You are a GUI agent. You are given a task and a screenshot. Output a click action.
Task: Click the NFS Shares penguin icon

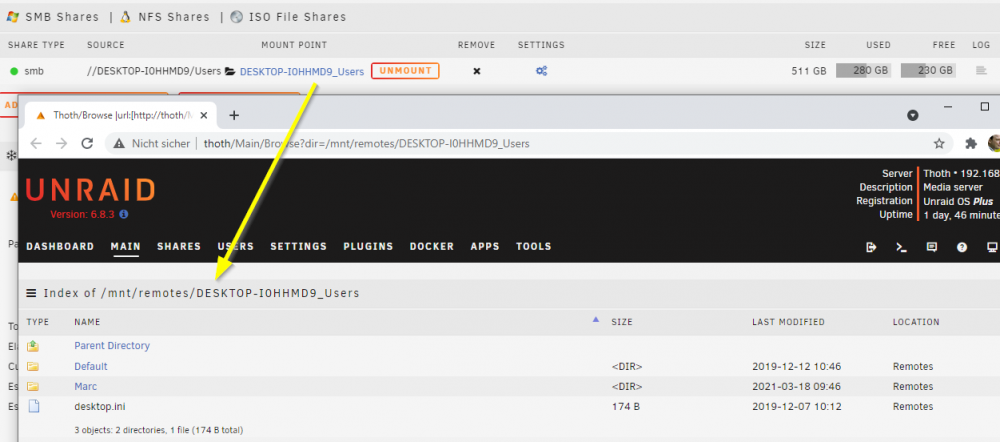pyautogui.click(x=126, y=17)
